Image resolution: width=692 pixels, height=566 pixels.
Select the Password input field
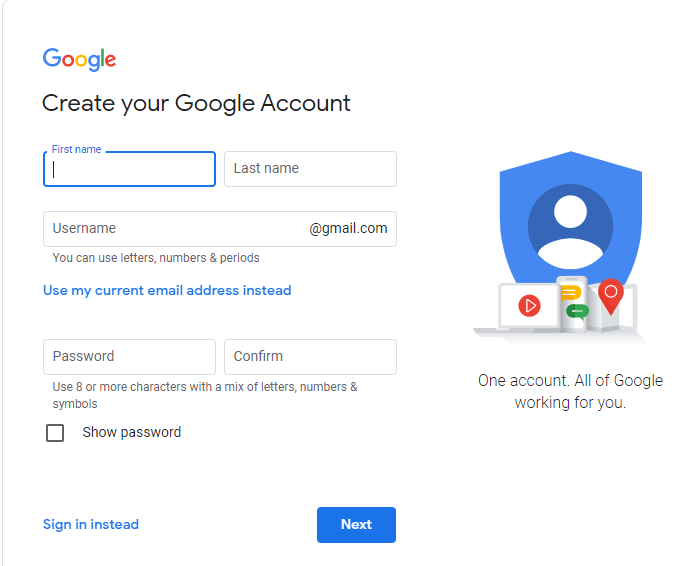[129, 357]
